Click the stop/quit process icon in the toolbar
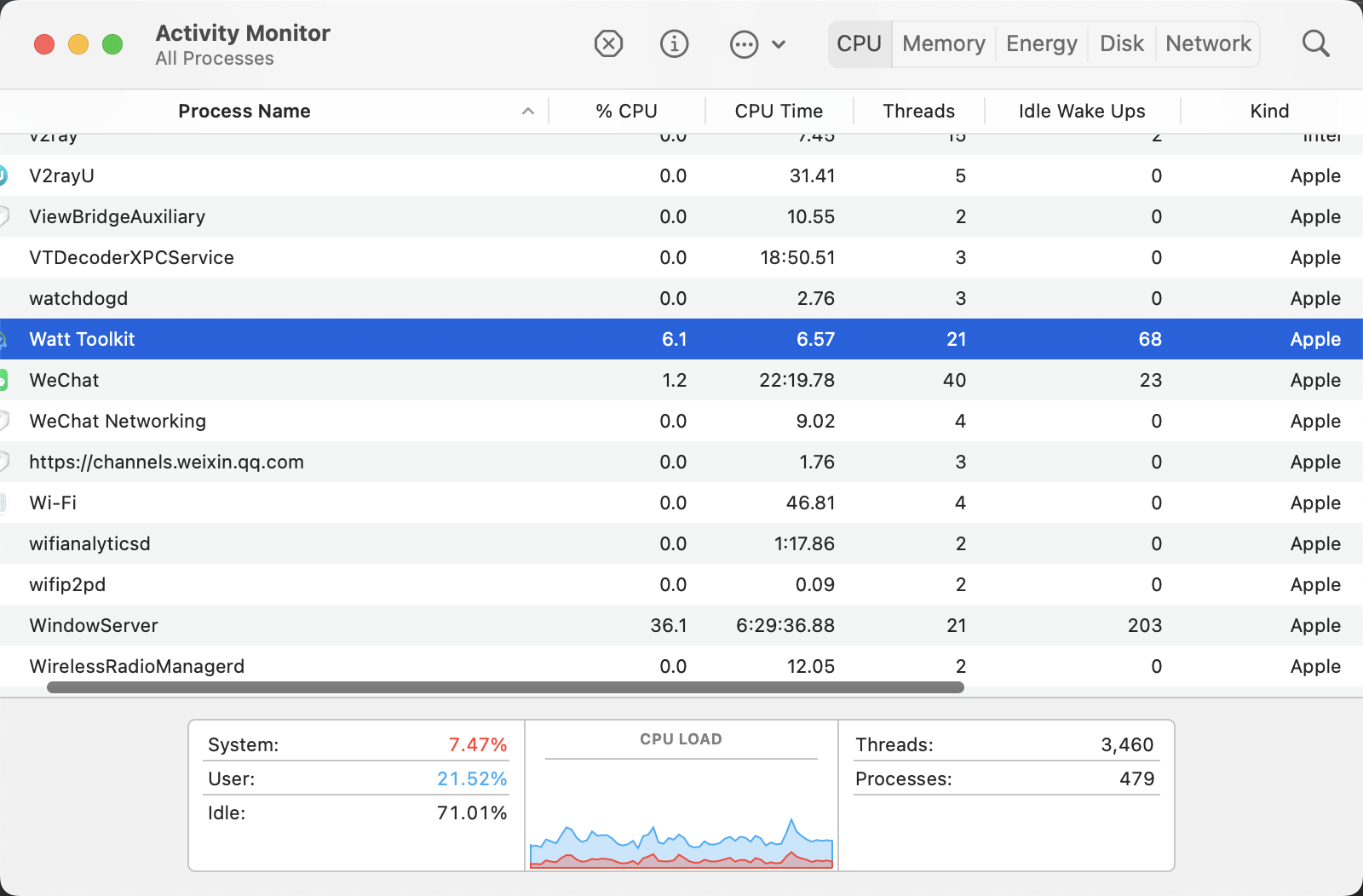Viewport: 1363px width, 896px height. (x=608, y=43)
